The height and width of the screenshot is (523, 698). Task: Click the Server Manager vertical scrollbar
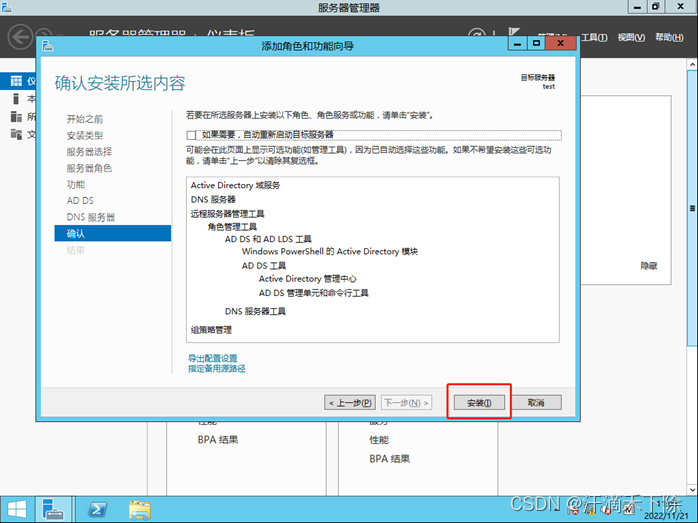pos(692,207)
